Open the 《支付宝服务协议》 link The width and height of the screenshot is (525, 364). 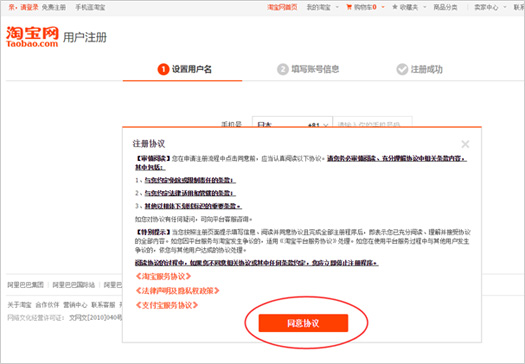point(167,305)
